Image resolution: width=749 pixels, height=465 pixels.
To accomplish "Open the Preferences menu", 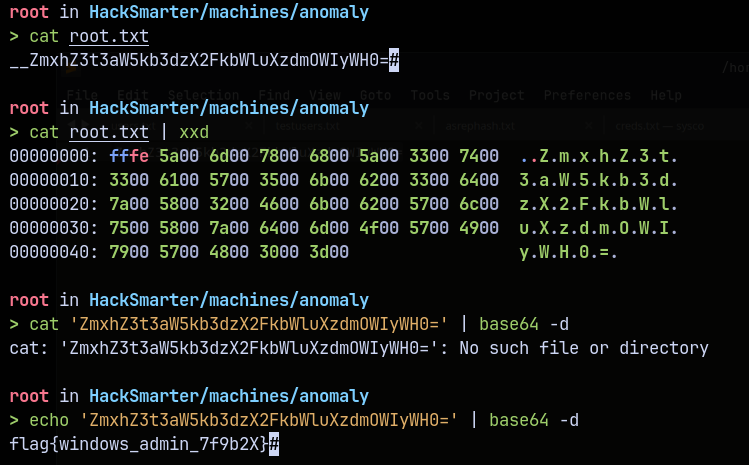I will click(x=587, y=95).
